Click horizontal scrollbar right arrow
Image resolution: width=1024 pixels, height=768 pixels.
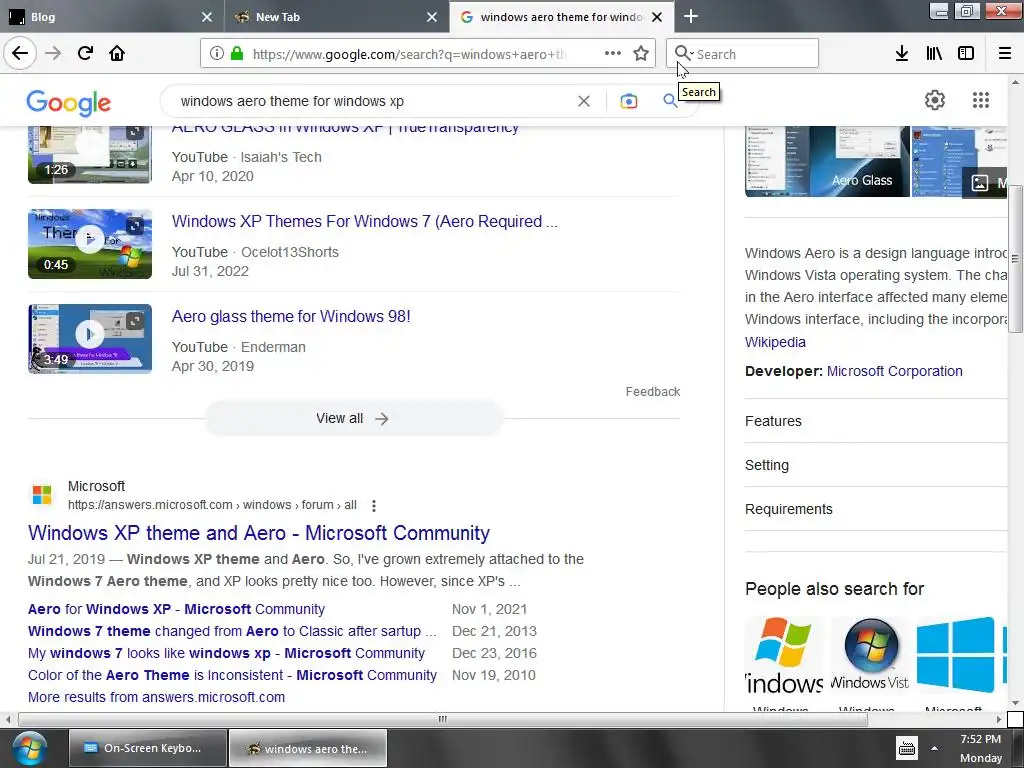click(x=999, y=719)
